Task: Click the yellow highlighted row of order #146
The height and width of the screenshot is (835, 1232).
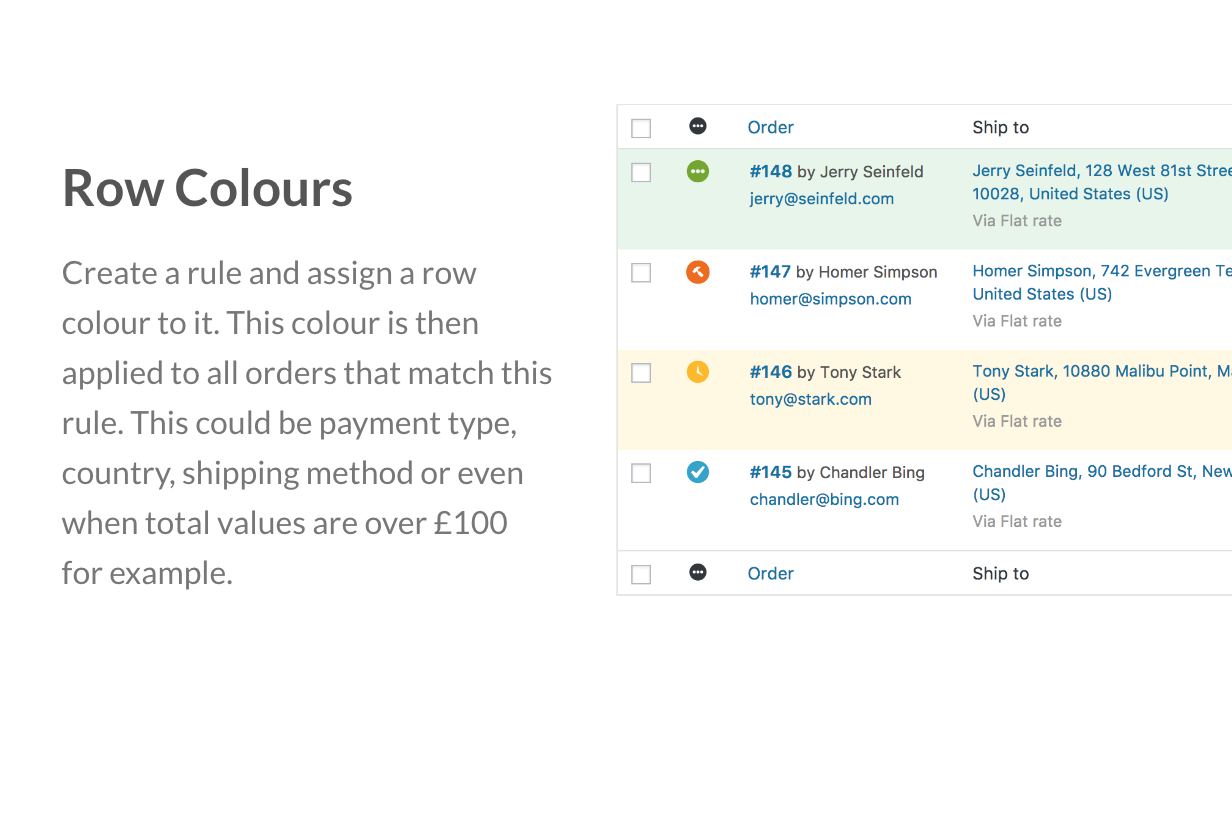Action: (x=925, y=399)
